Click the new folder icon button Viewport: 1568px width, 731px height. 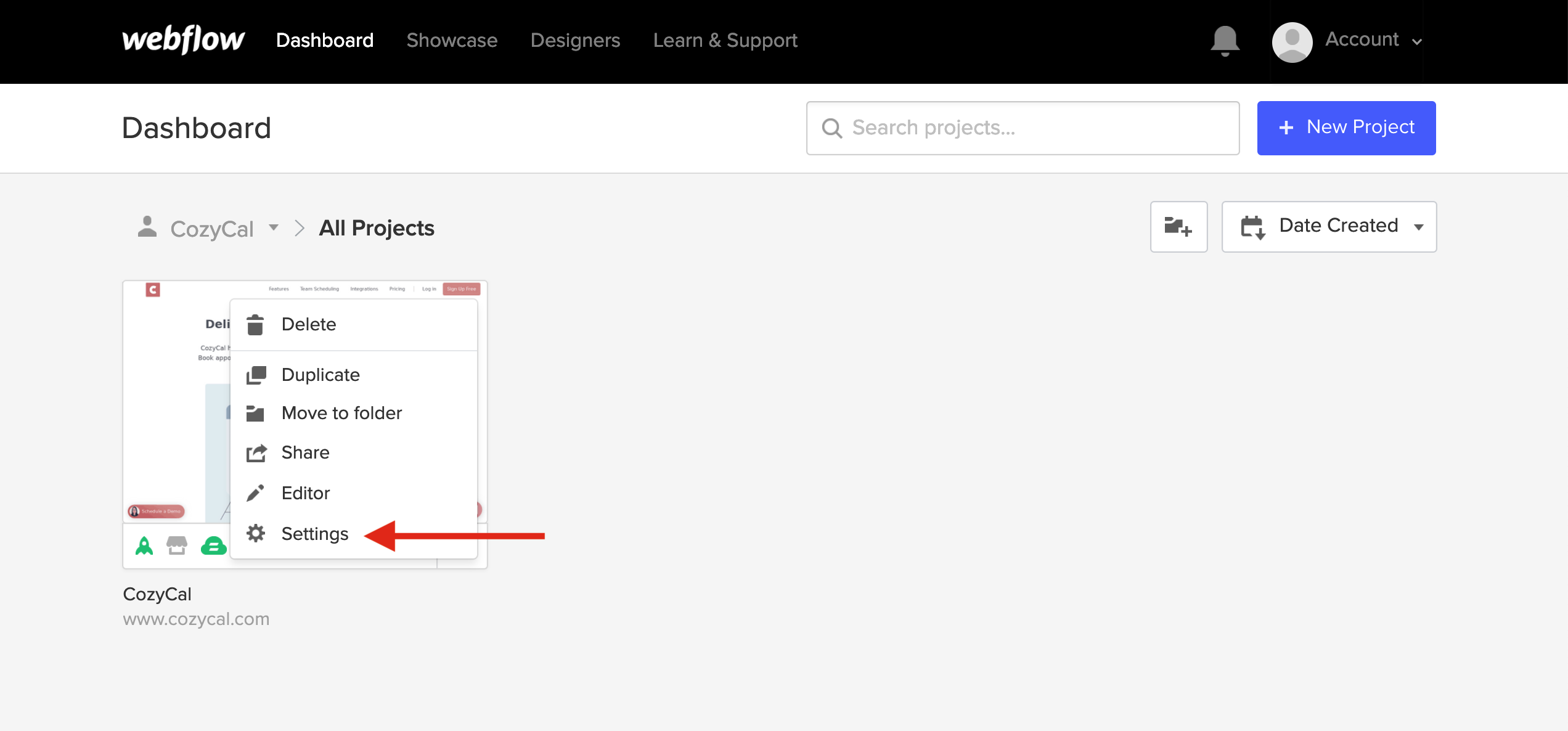1178,227
